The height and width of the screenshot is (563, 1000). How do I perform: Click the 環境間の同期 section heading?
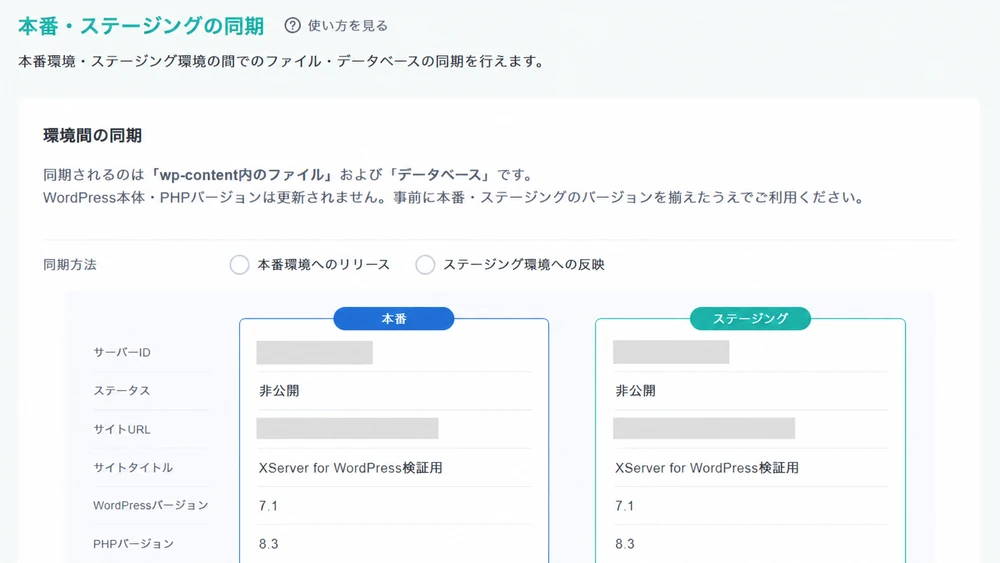click(92, 135)
